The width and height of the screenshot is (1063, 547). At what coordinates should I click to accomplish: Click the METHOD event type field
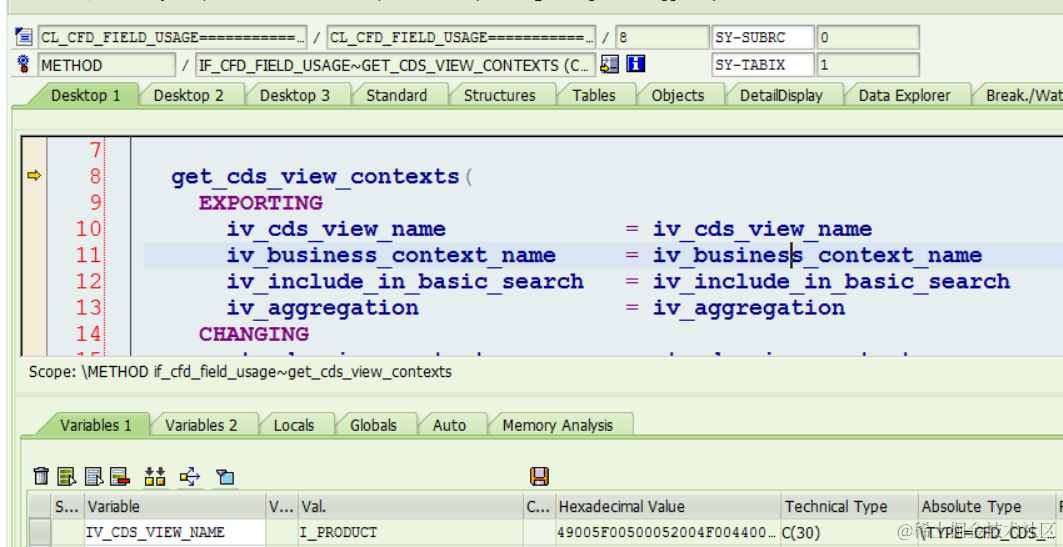106,65
